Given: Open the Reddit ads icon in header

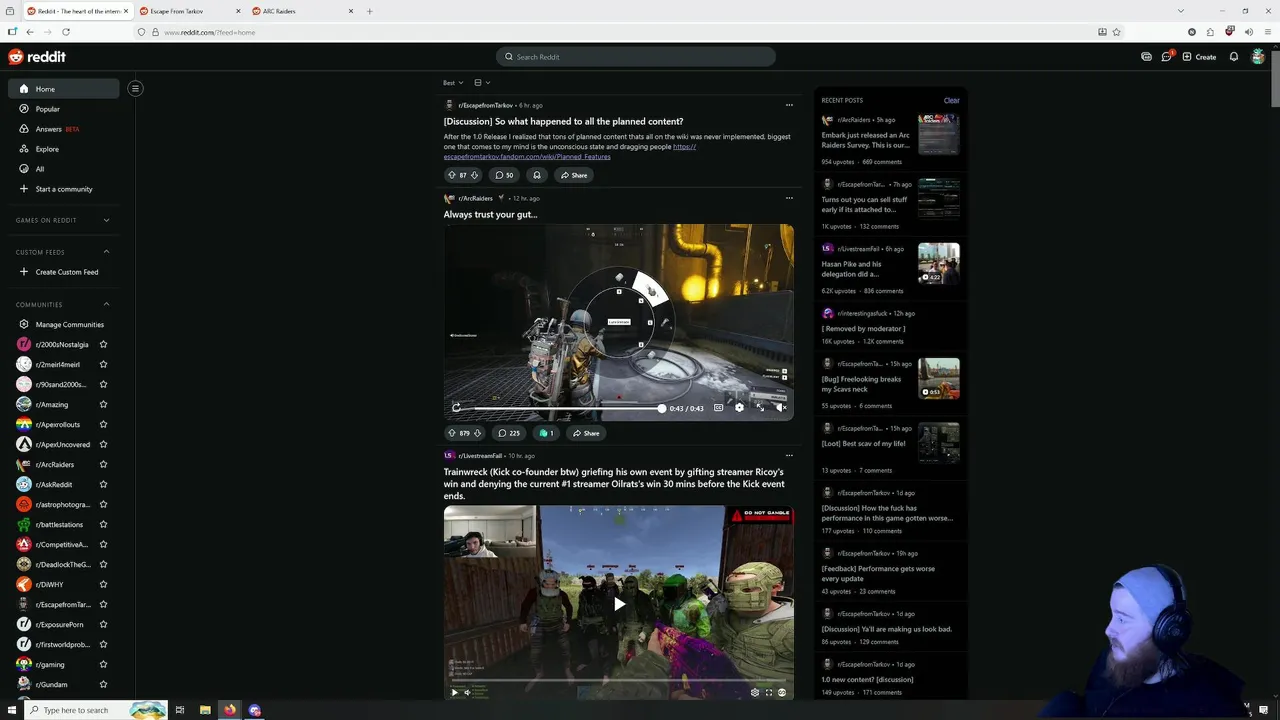Looking at the screenshot, I should pos(1146,57).
